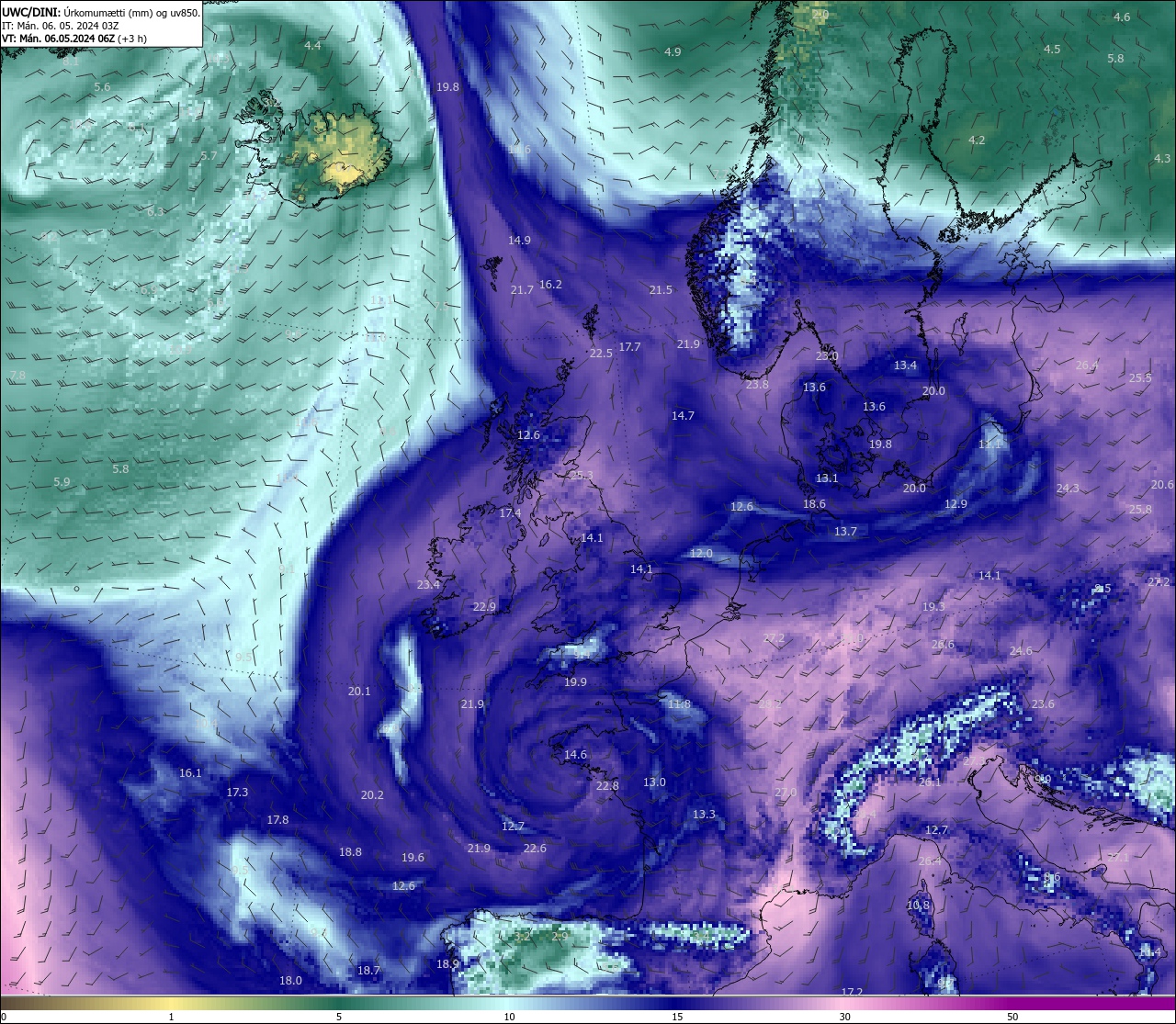Click the 21.5 value on the map
Viewport: 1176px width, 1024px height.
pos(661,289)
